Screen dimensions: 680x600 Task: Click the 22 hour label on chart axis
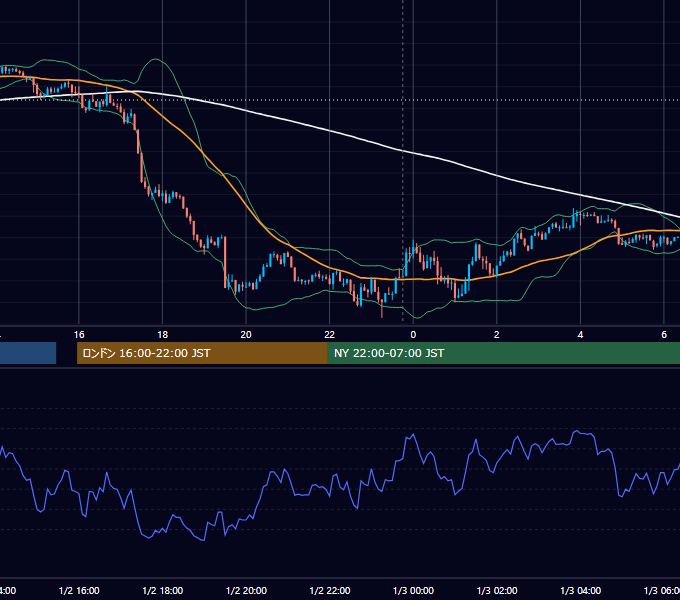(x=330, y=335)
